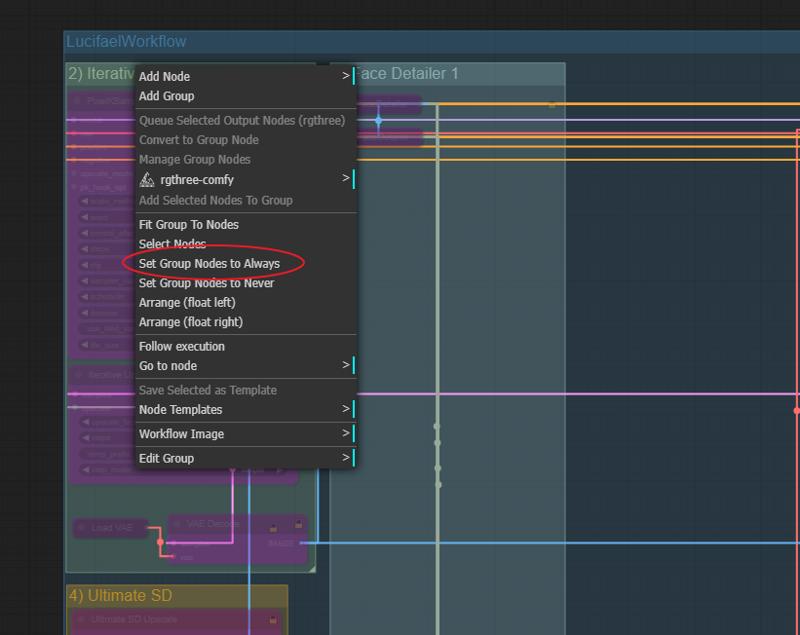
Task: Select the Load VAE node
Action: click(111, 527)
